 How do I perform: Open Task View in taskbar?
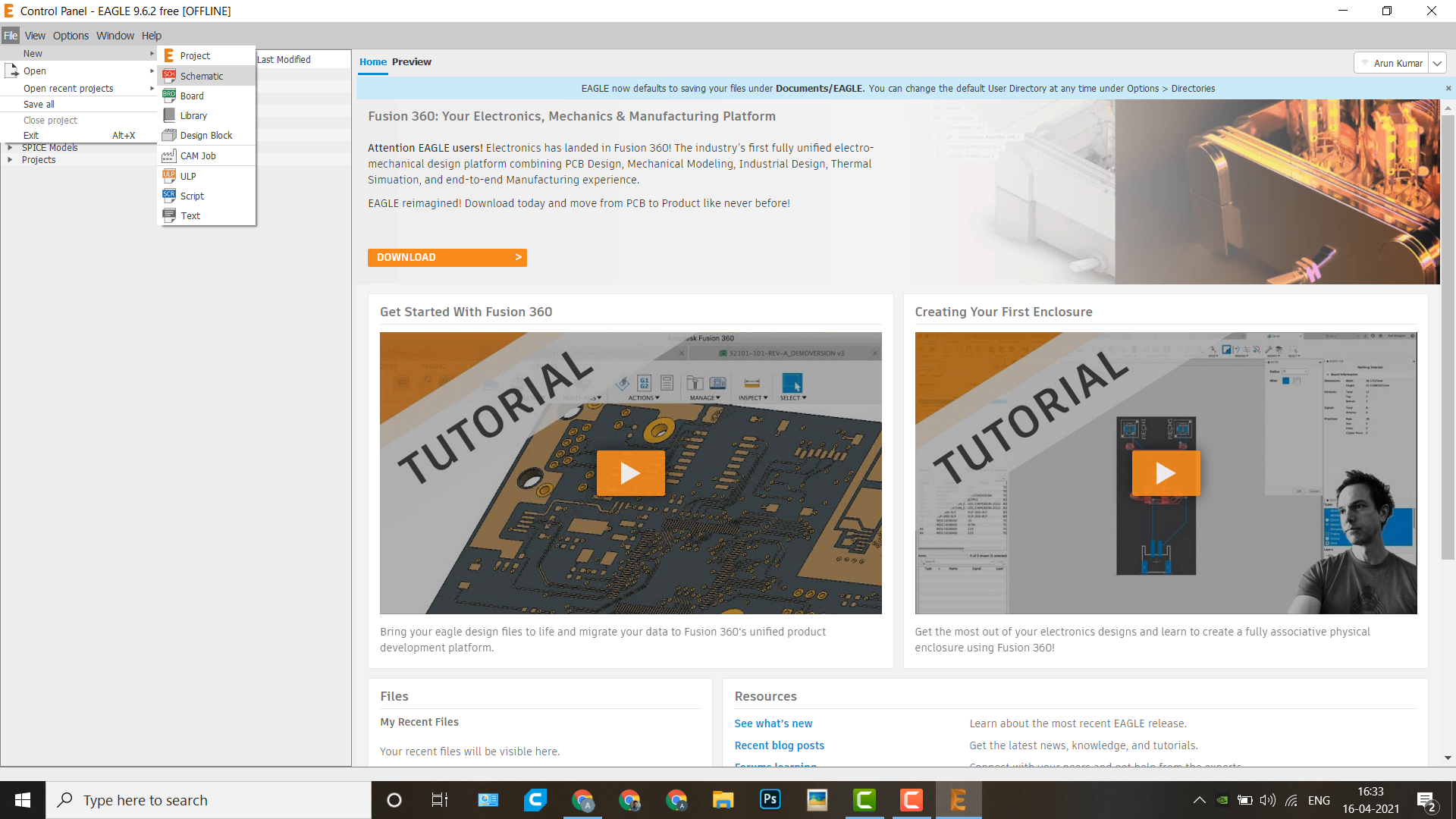pyautogui.click(x=440, y=800)
